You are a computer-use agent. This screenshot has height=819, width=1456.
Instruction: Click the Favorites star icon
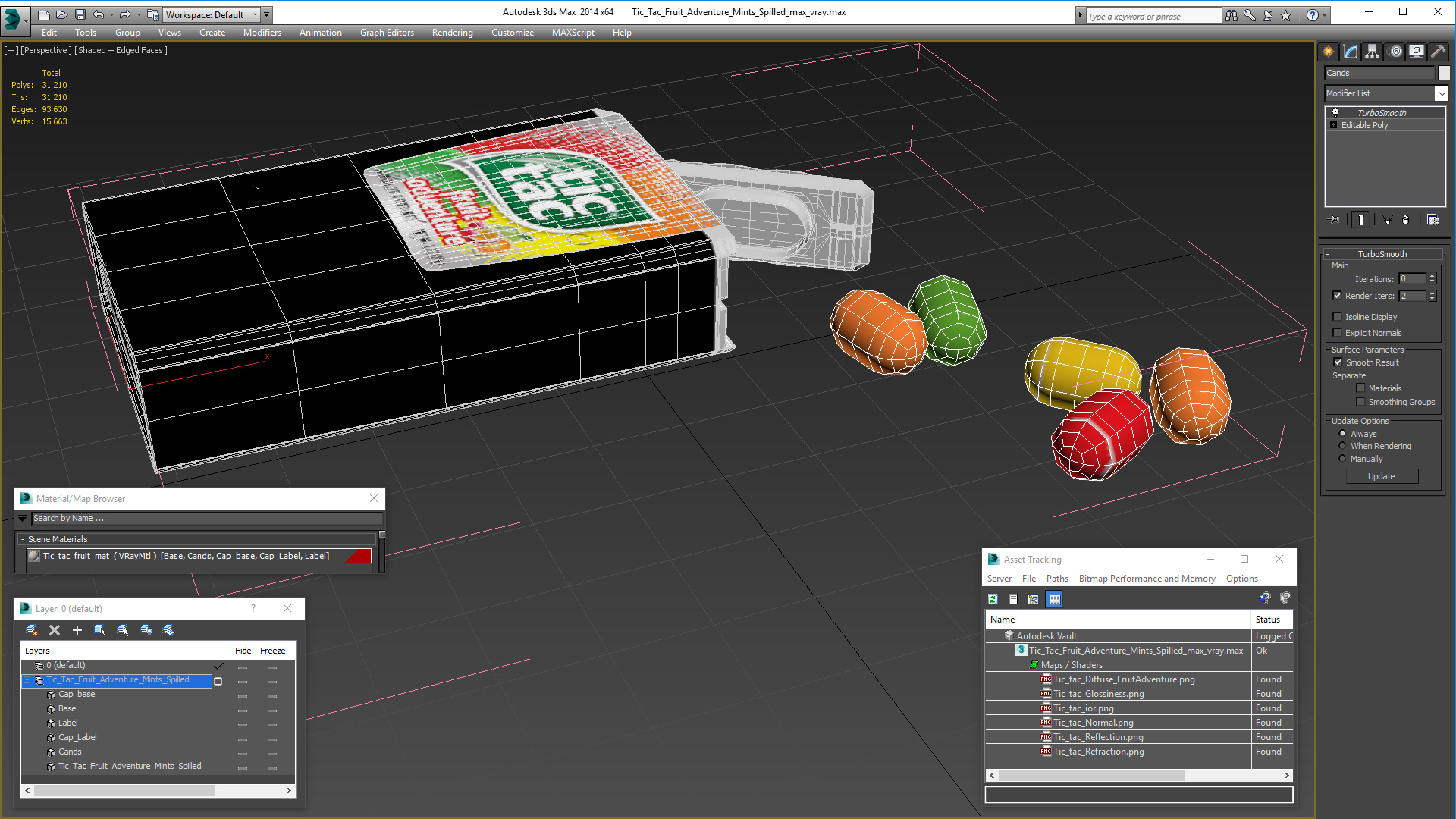pyautogui.click(x=1285, y=15)
